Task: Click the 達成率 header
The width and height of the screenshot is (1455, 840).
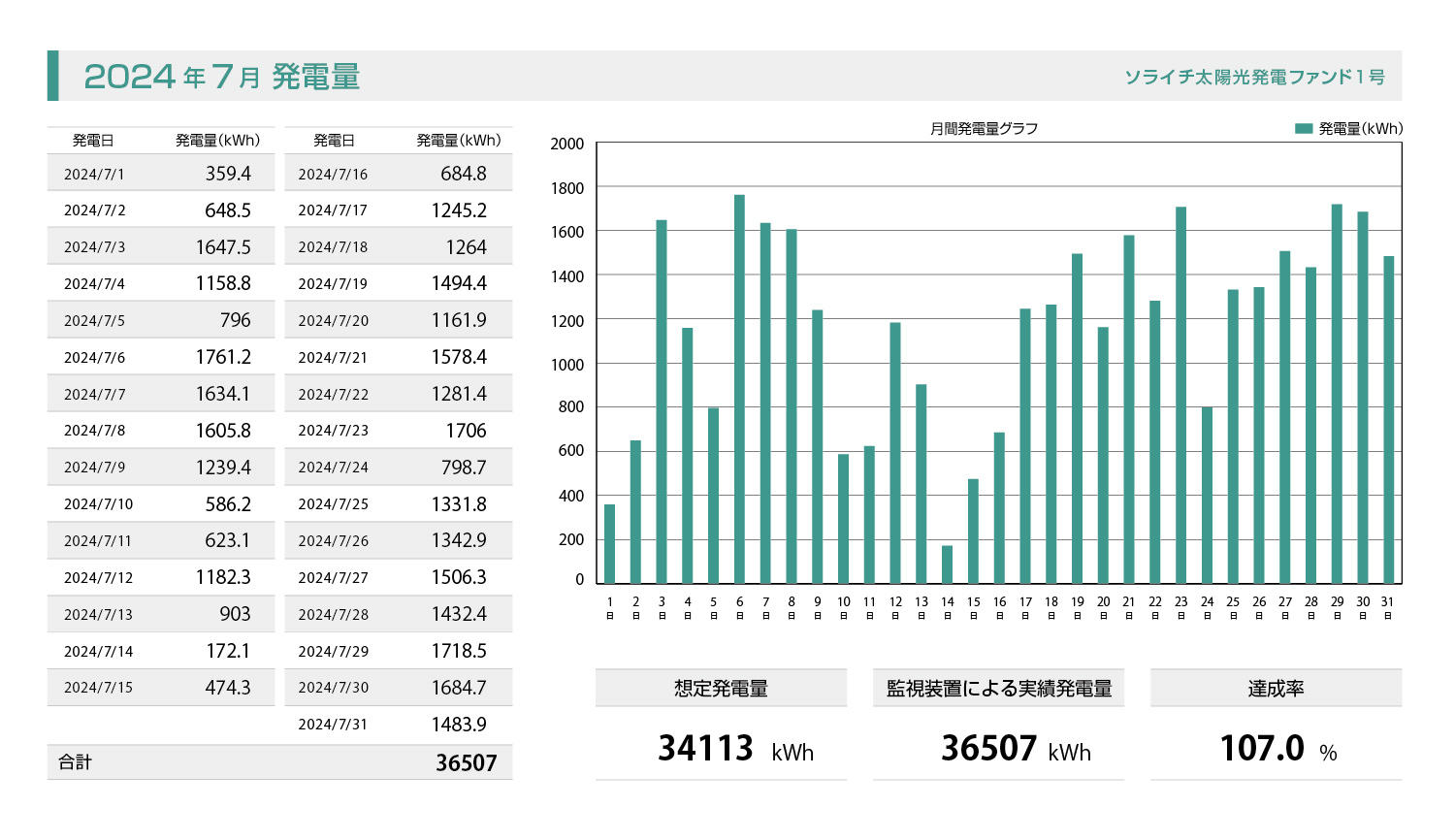Action: 1276,689
